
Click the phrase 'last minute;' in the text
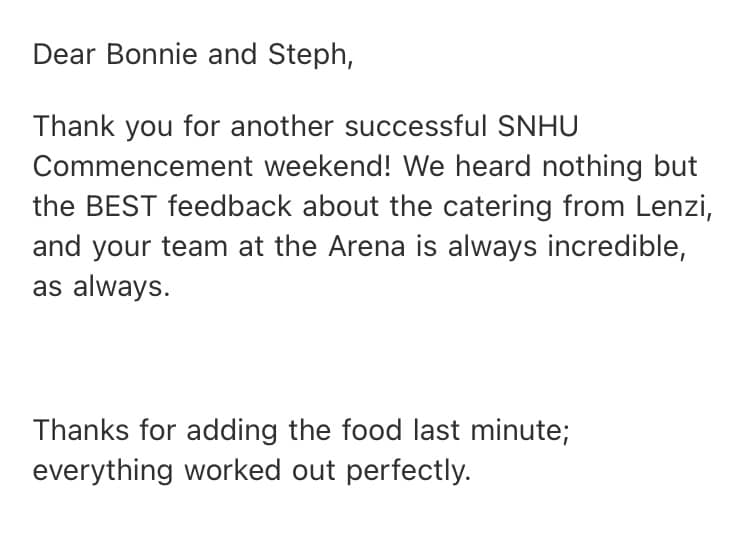point(491,430)
